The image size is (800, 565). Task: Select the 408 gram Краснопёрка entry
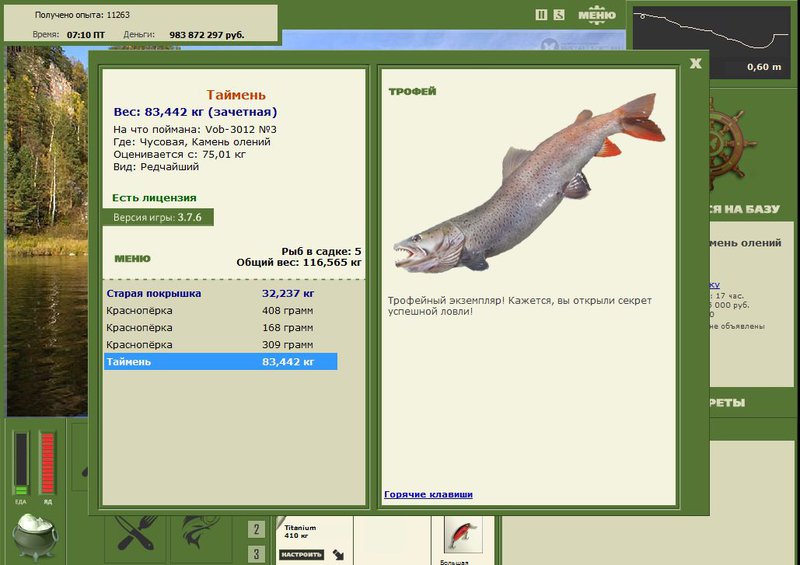pos(220,310)
